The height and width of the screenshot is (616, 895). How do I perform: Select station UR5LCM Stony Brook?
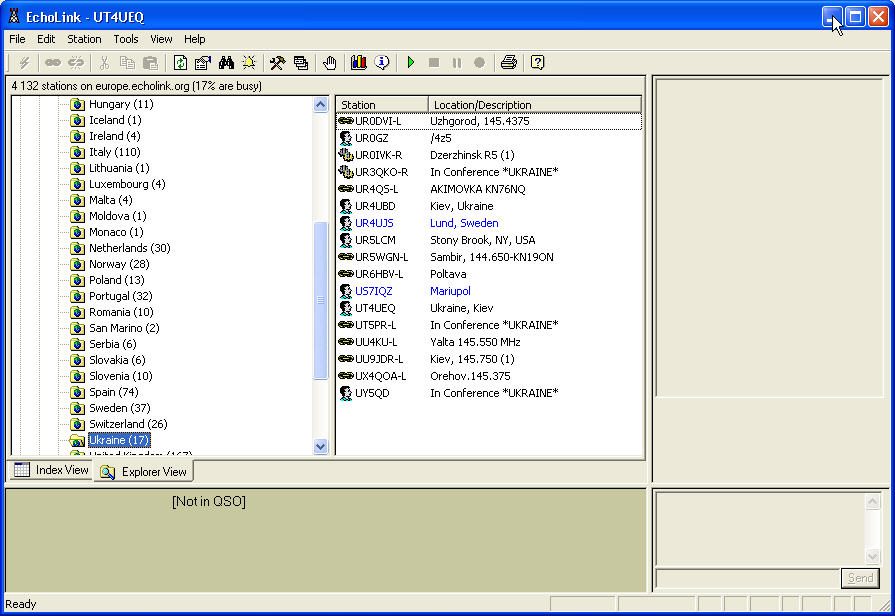(489, 240)
